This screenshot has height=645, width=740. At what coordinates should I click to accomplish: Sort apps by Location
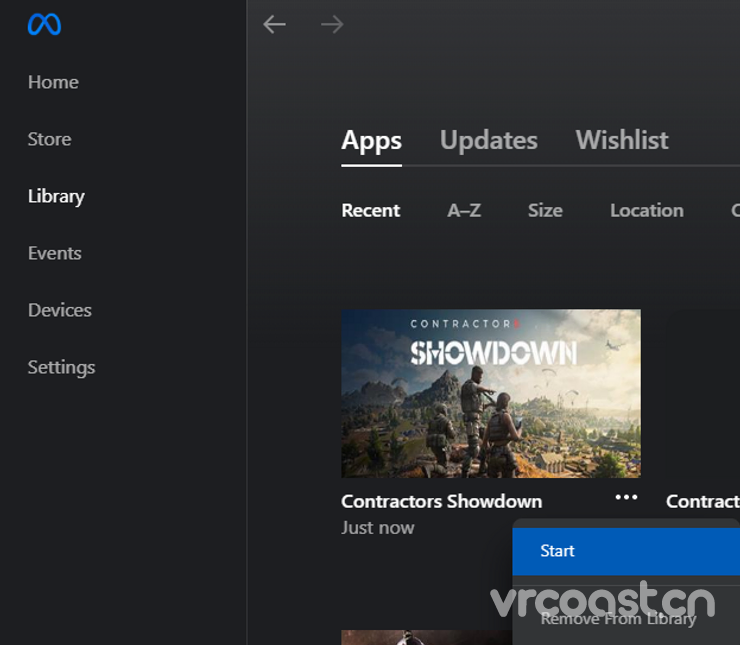coord(647,210)
